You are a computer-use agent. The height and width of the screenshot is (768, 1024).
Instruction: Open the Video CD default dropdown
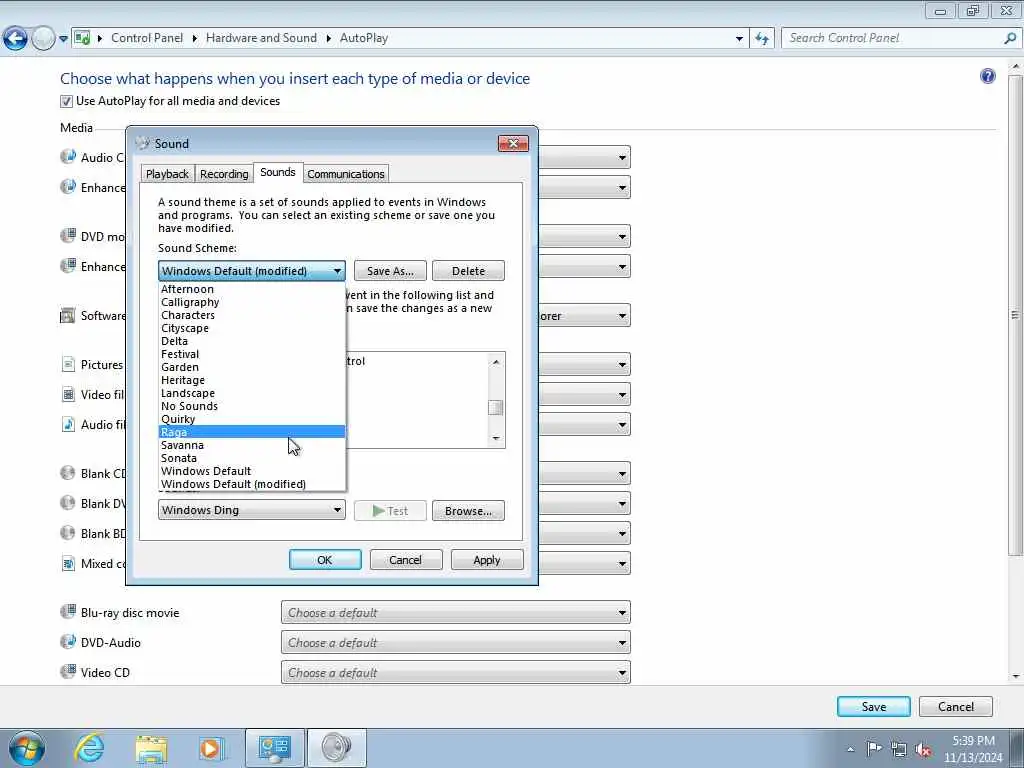(x=456, y=673)
